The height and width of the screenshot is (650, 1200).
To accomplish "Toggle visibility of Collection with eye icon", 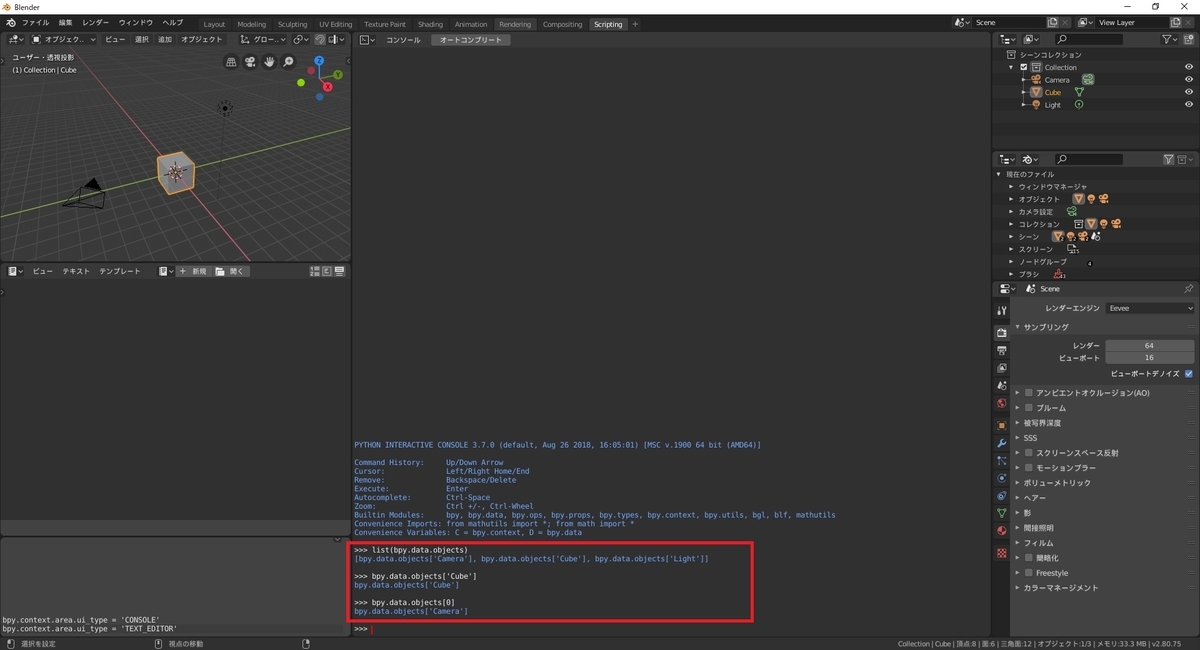I will 1189,67.
